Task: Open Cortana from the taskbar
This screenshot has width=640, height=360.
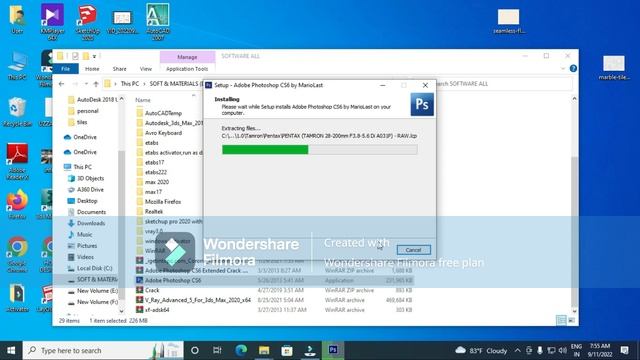Action: tap(195, 350)
